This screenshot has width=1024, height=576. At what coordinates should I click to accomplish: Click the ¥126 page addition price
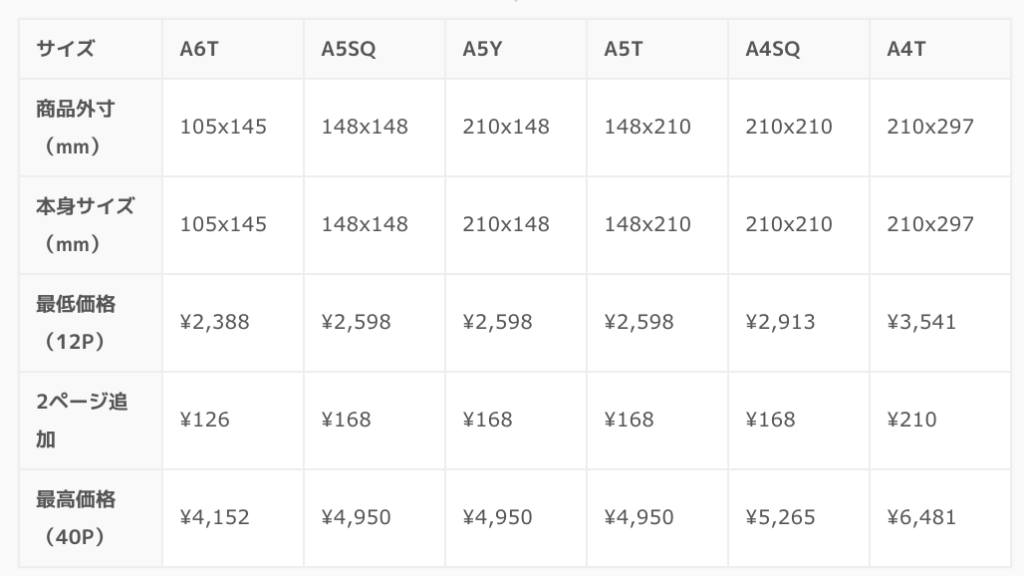coord(233,420)
